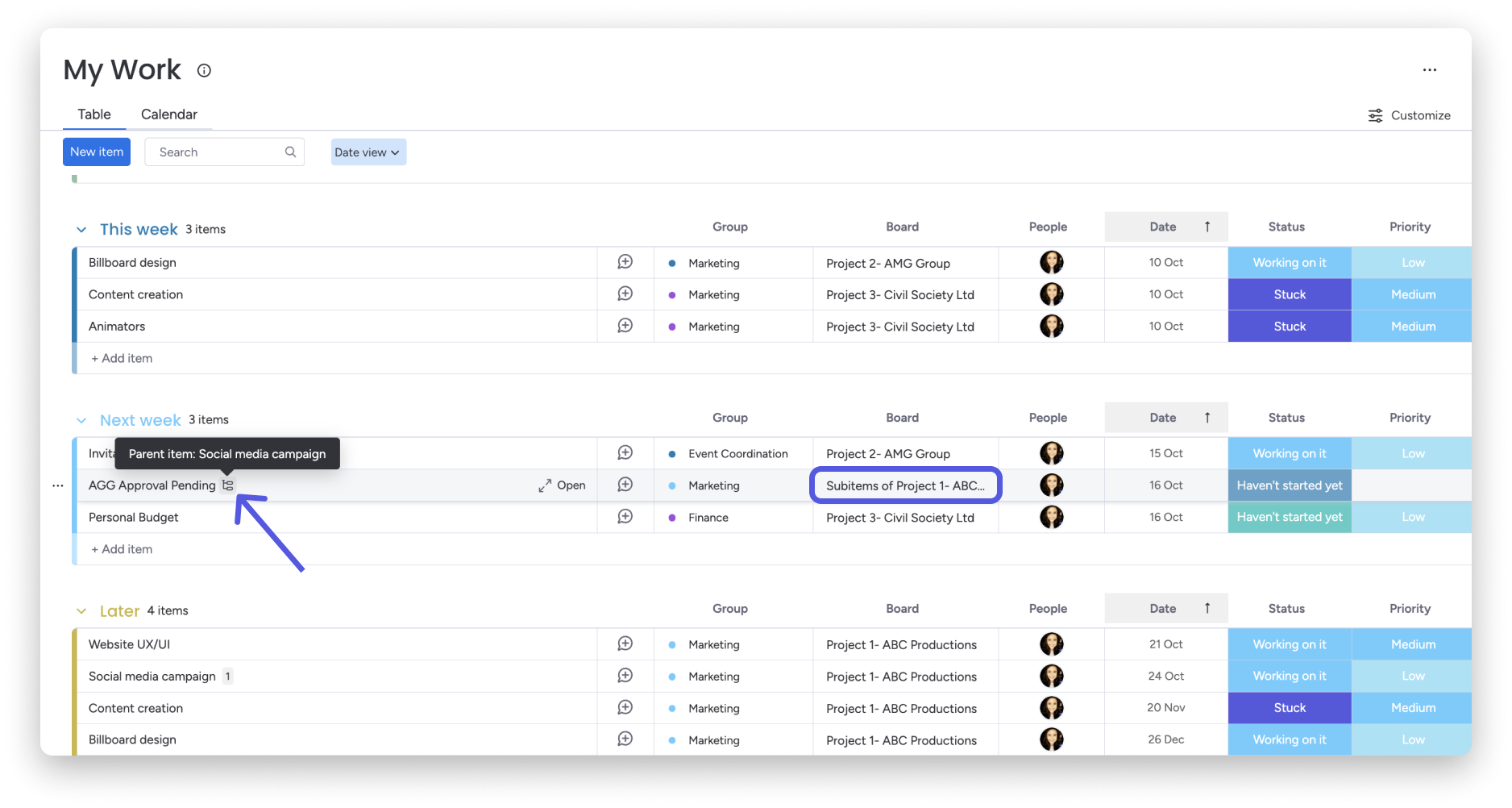Select the Table tab
Viewport: 1512px width, 808px height.
(x=94, y=115)
